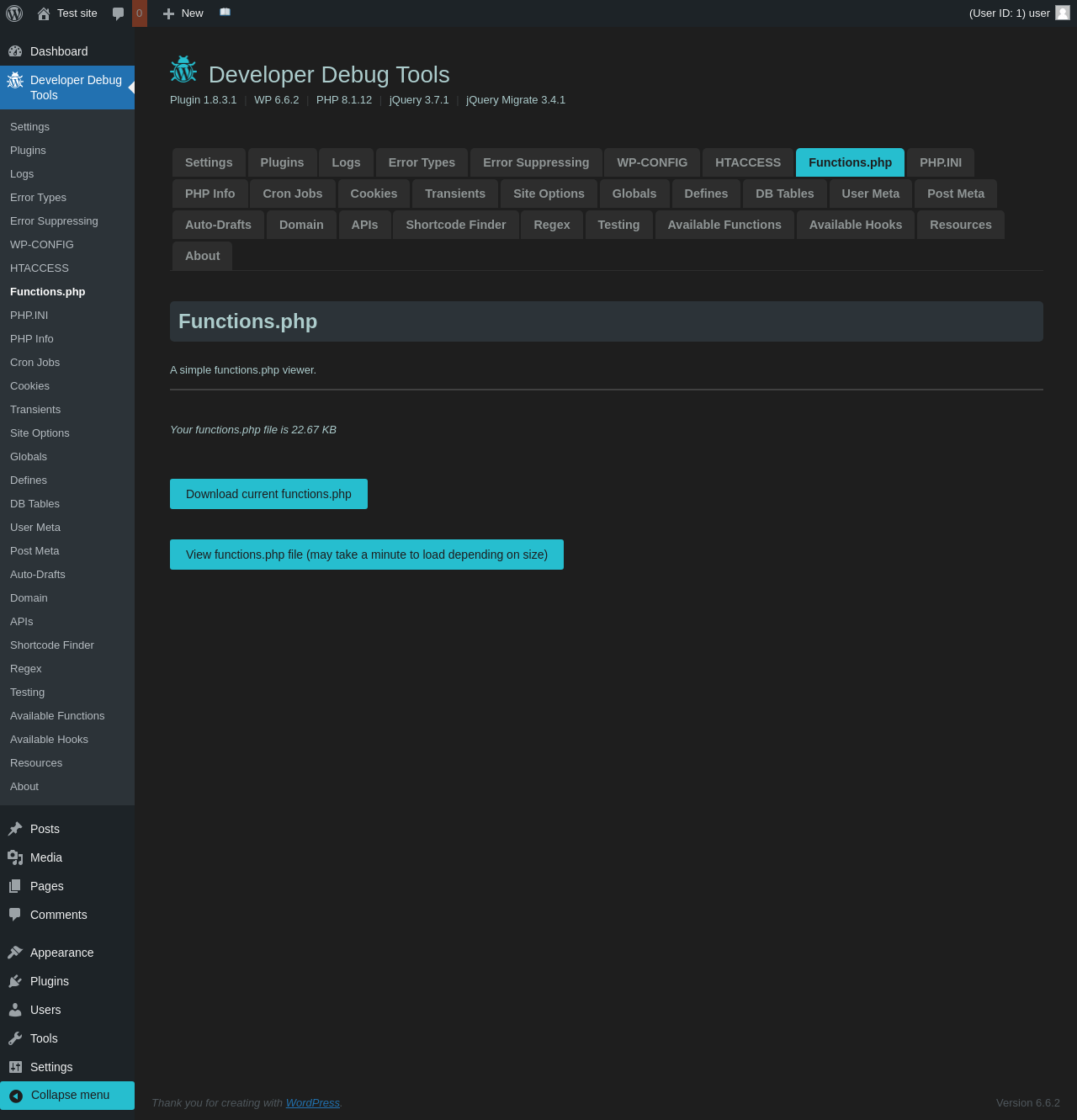Image resolution: width=1077 pixels, height=1120 pixels.
Task: Switch to the WP-CONFIG tab
Action: pyautogui.click(x=652, y=162)
